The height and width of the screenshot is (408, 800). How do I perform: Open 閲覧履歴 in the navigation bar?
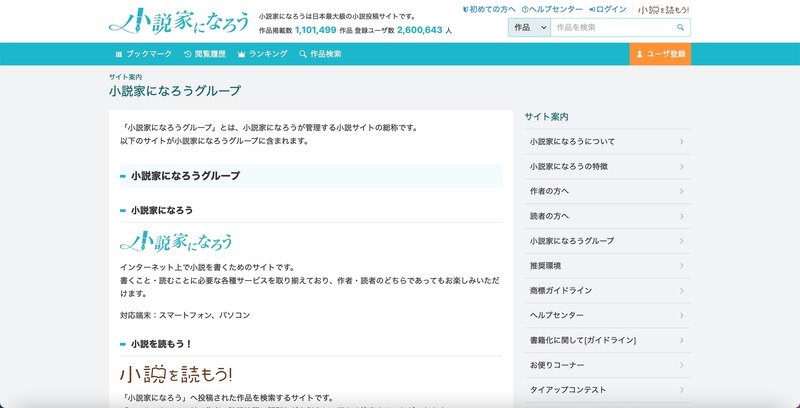pos(206,54)
